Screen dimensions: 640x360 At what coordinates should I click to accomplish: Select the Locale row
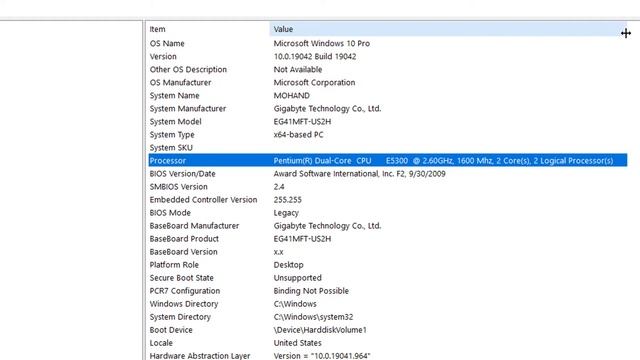[161, 344]
